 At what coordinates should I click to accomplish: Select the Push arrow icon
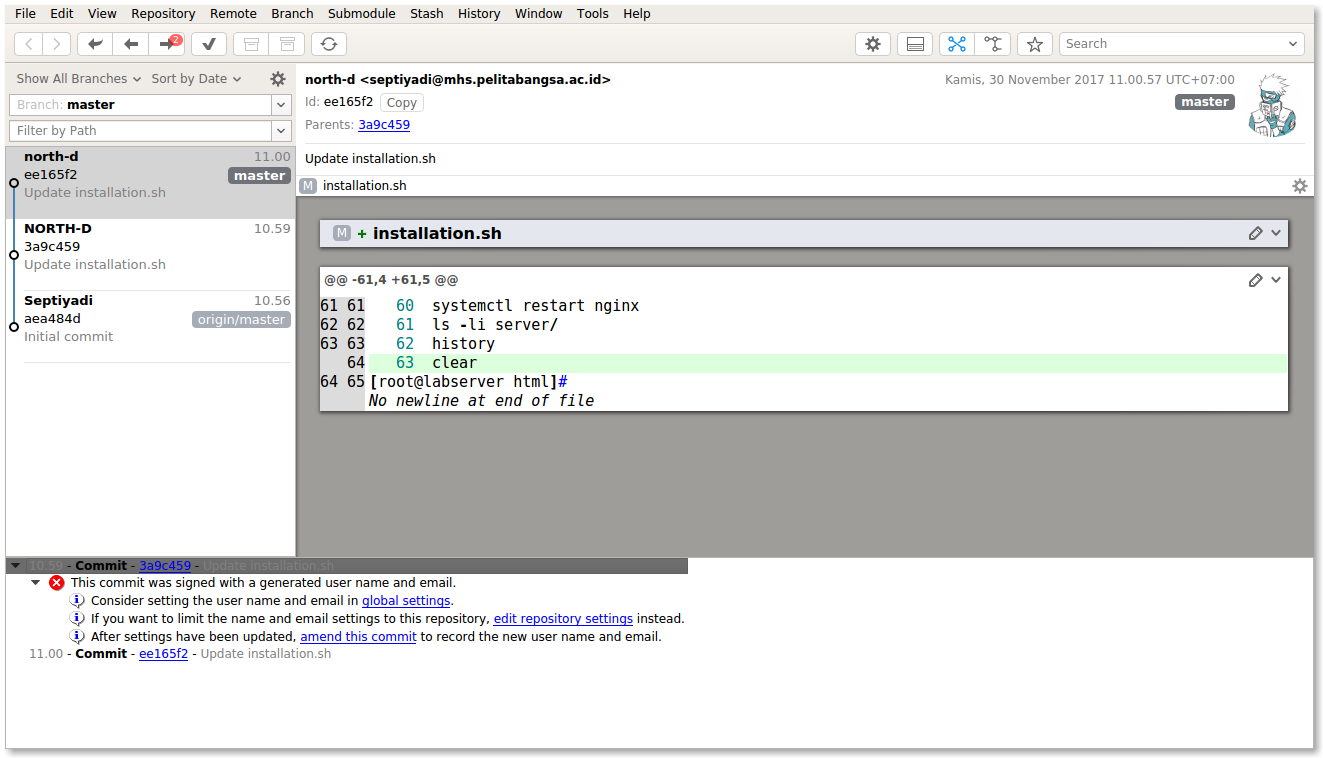130,44
